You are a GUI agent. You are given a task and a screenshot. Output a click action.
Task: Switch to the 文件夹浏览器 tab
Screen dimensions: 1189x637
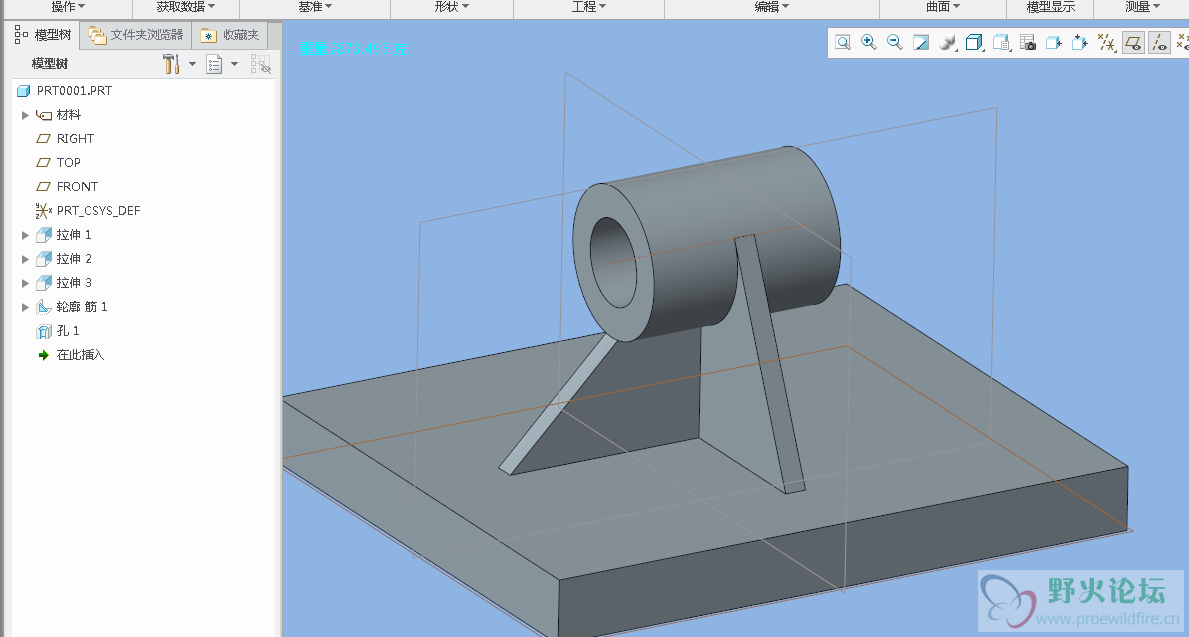click(x=136, y=35)
